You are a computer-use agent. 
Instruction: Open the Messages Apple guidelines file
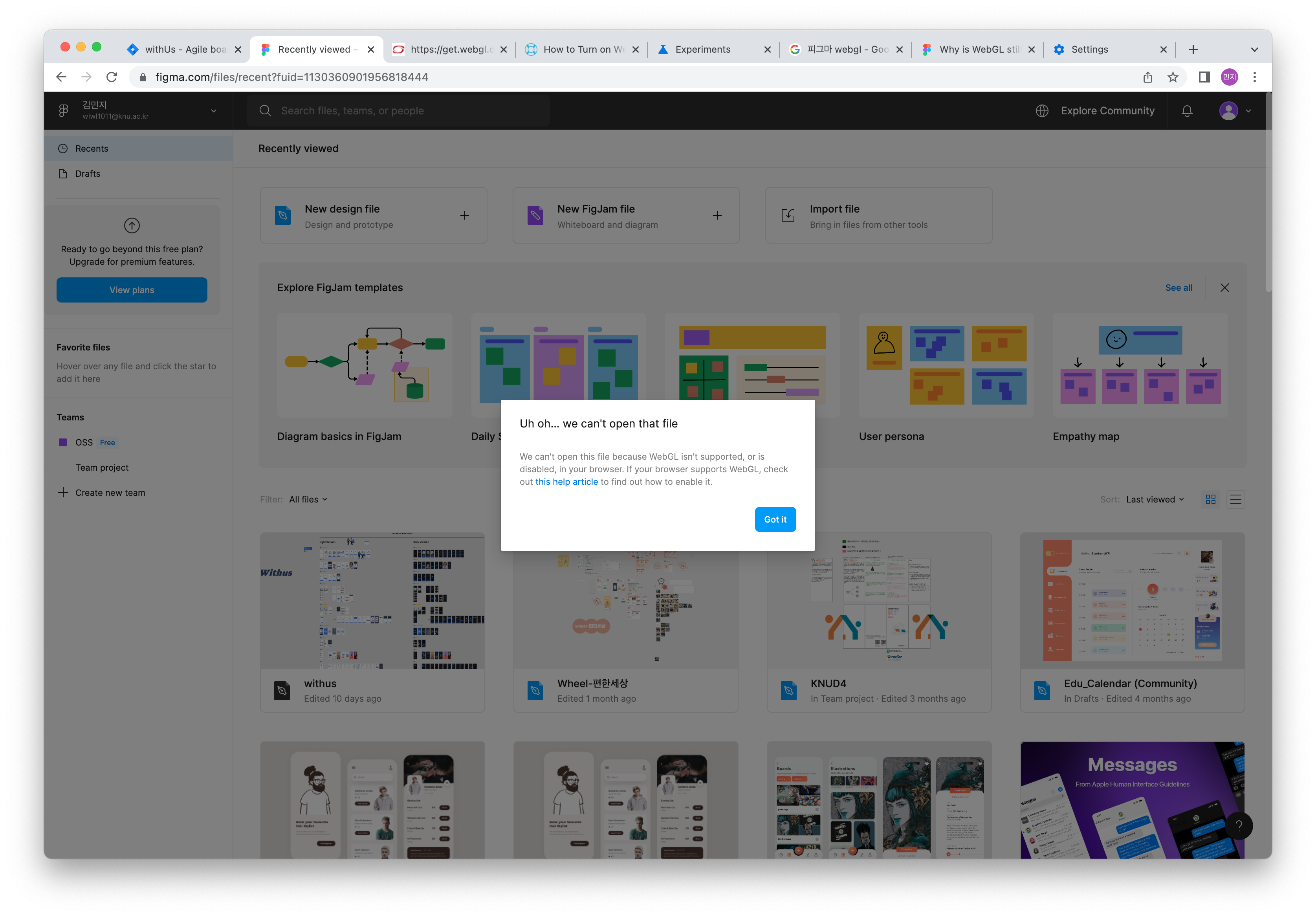pyautogui.click(x=1133, y=800)
